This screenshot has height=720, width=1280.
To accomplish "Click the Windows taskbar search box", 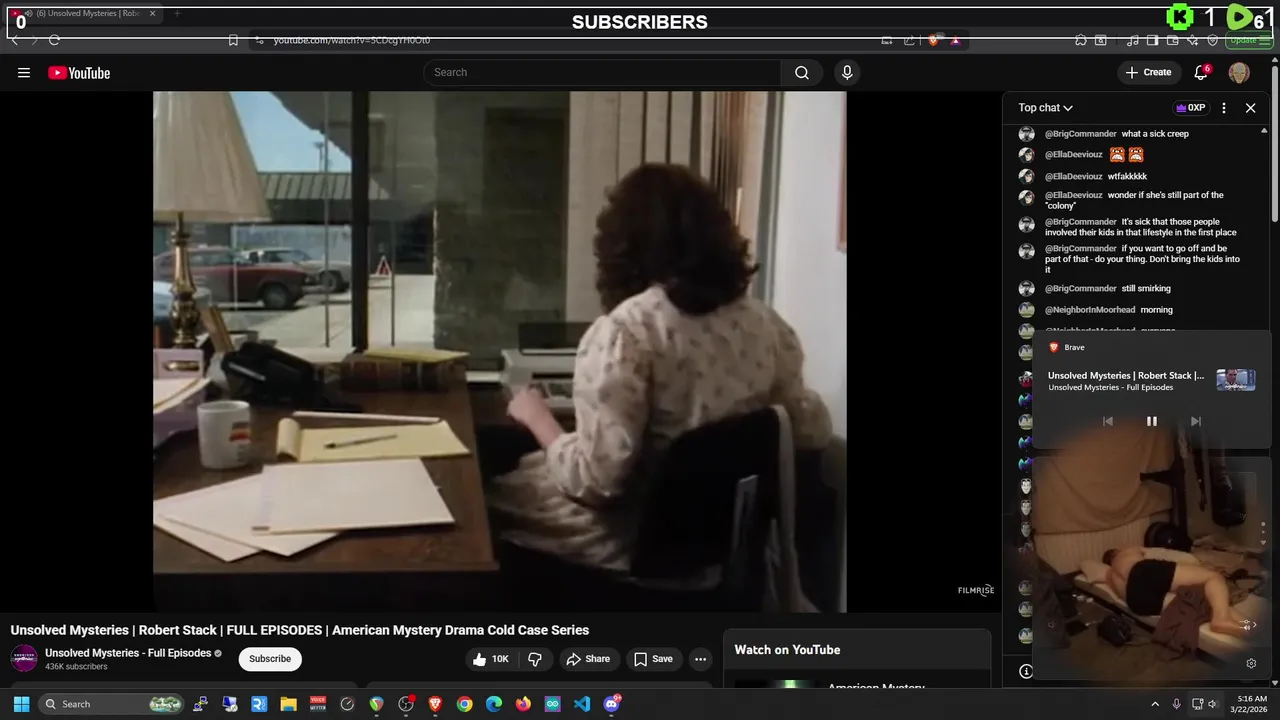I will (x=112, y=704).
